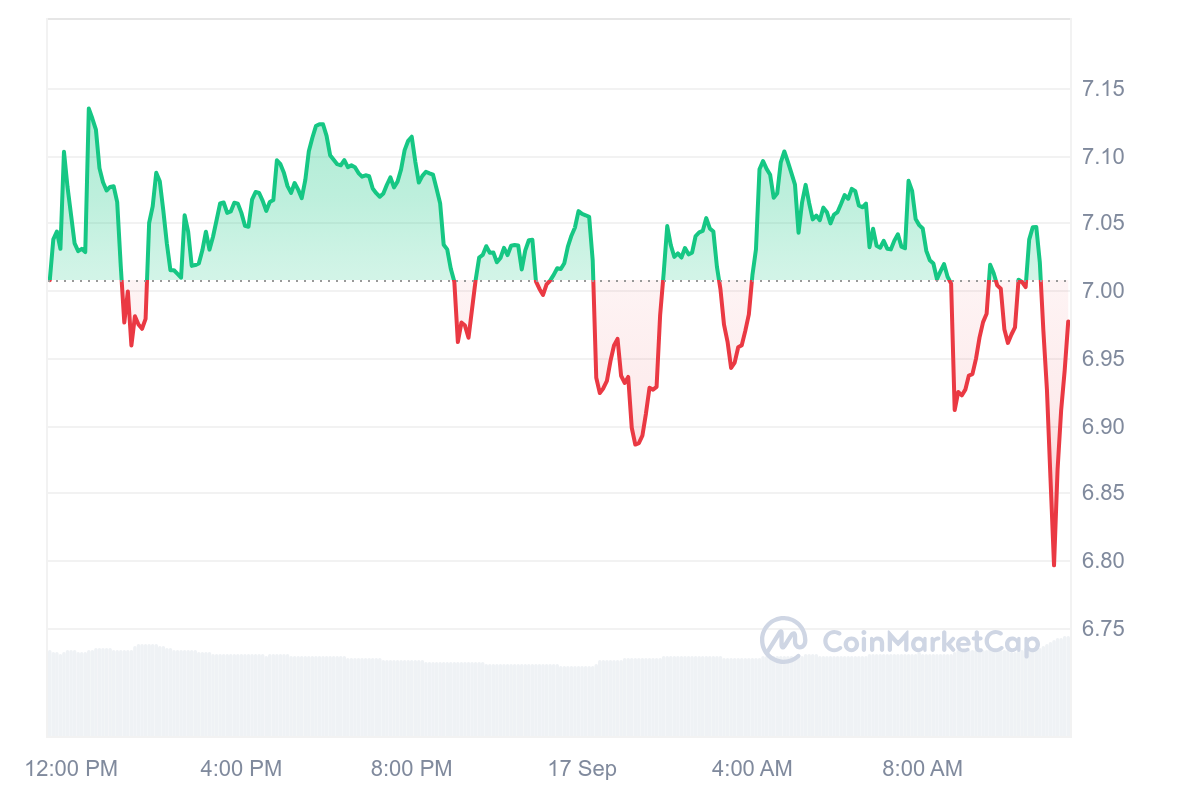The width and height of the screenshot is (1200, 800).
Task: Select the 12:00 PM time axis label
Action: click(70, 769)
